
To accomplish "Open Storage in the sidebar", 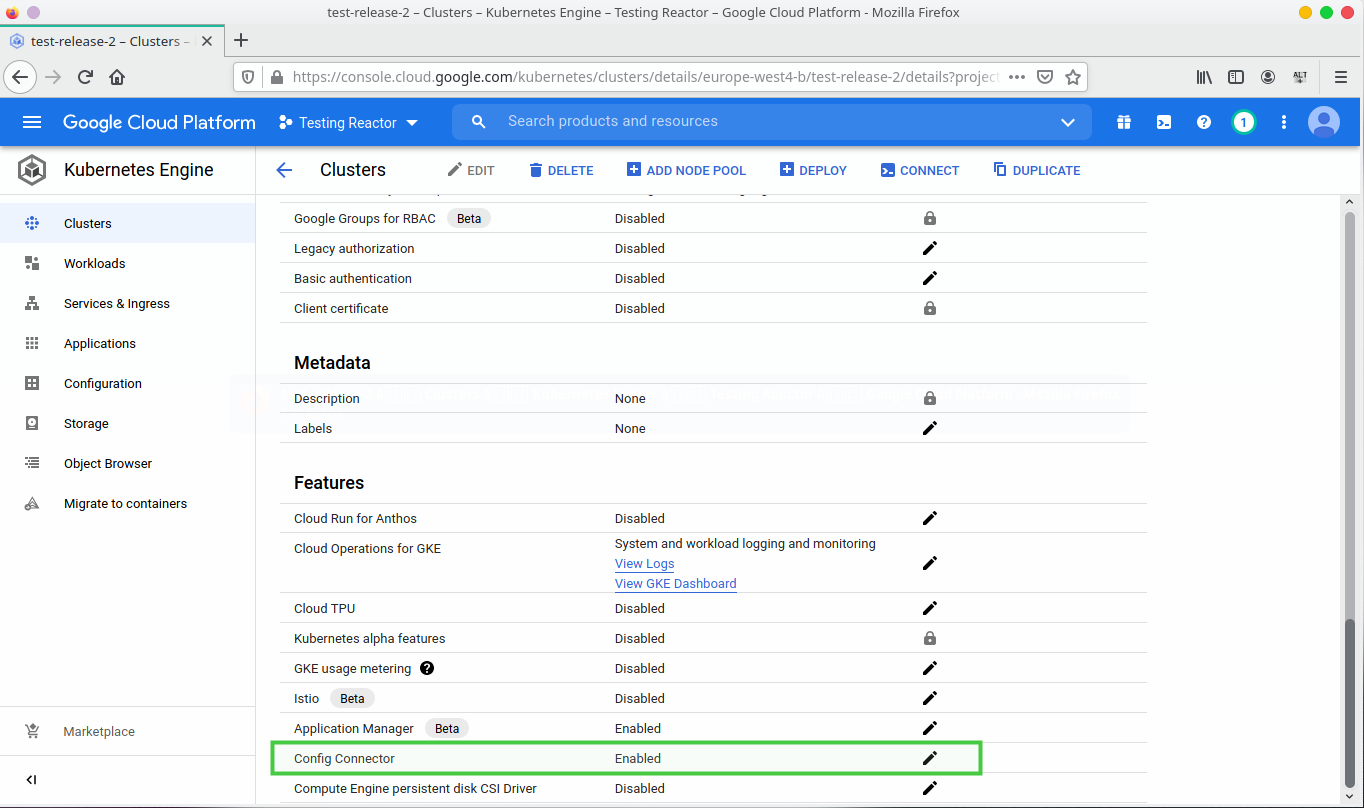I will [128, 423].
